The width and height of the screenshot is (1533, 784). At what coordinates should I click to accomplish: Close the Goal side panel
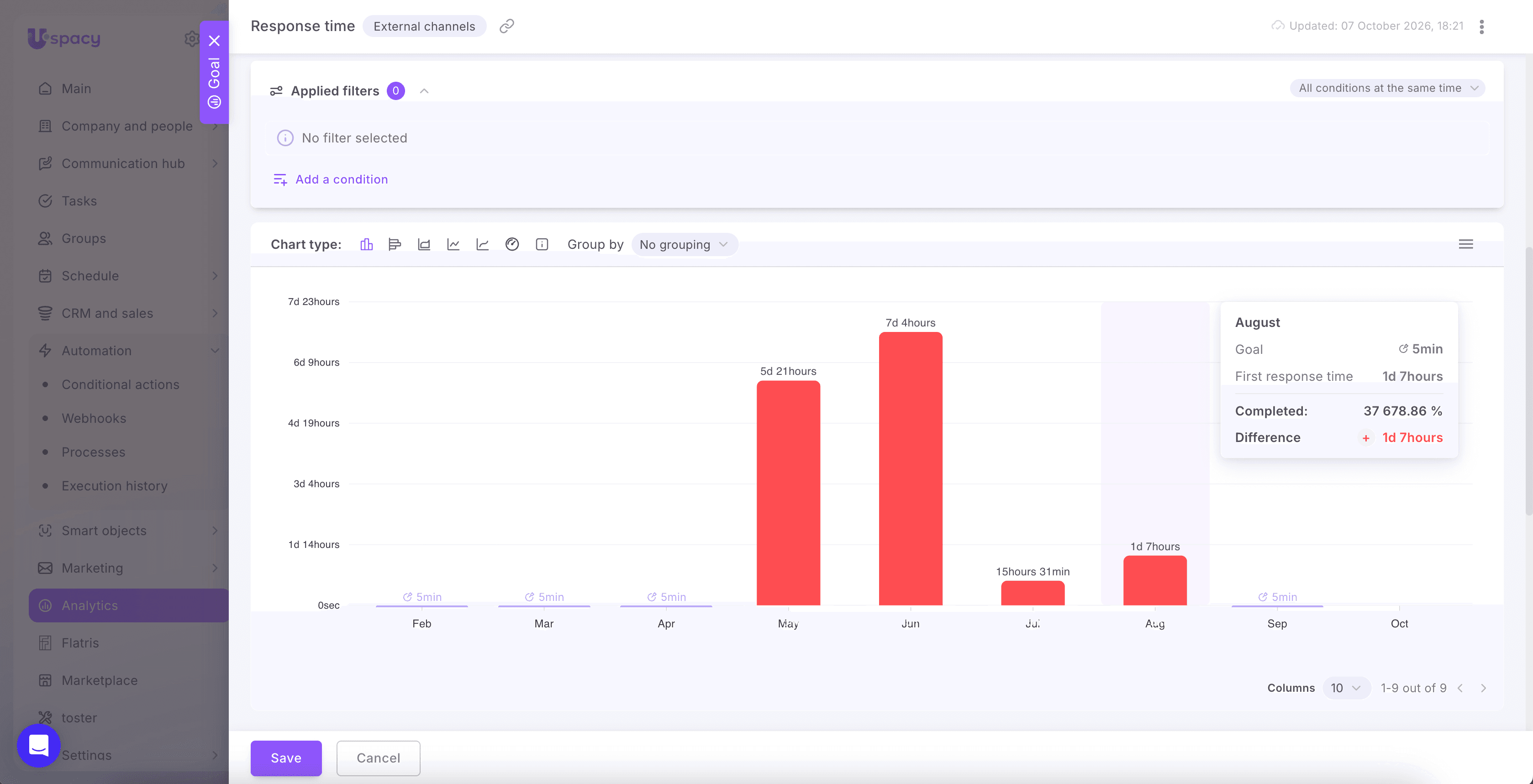[x=214, y=41]
